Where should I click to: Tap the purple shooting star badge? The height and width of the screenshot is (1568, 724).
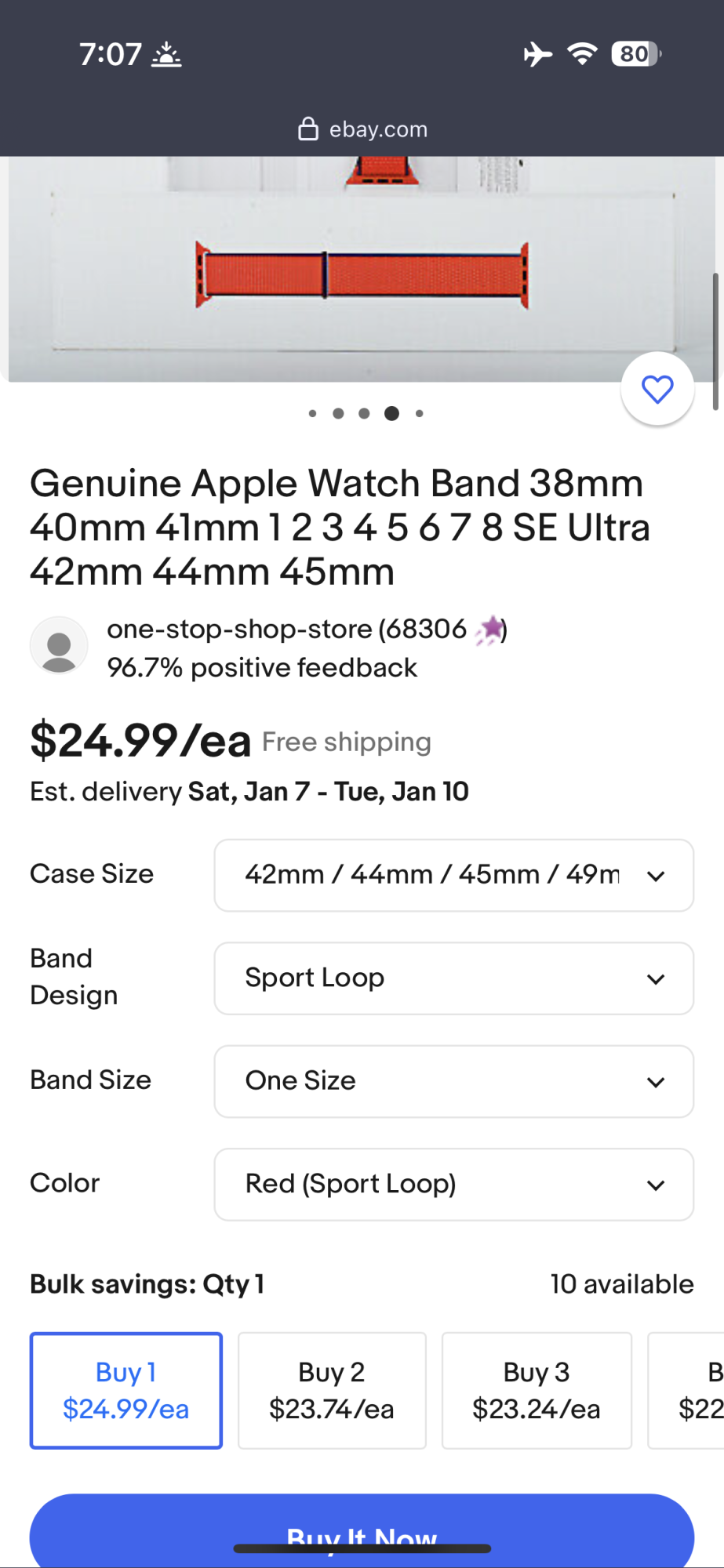click(x=489, y=630)
